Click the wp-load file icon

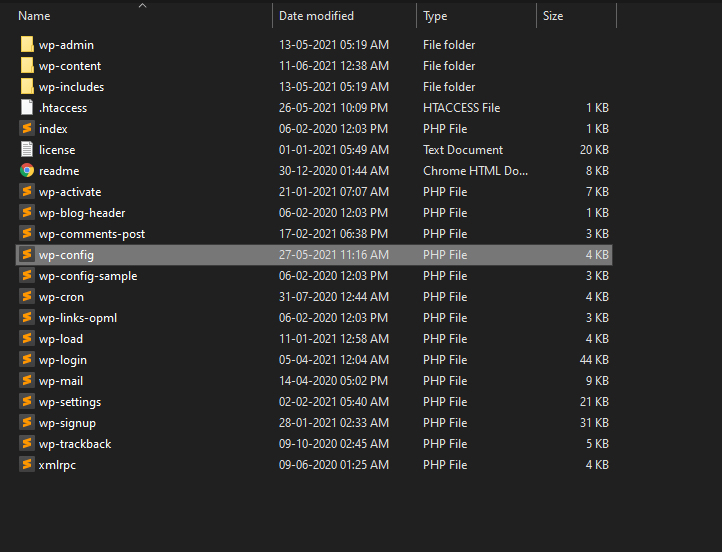click(27, 338)
